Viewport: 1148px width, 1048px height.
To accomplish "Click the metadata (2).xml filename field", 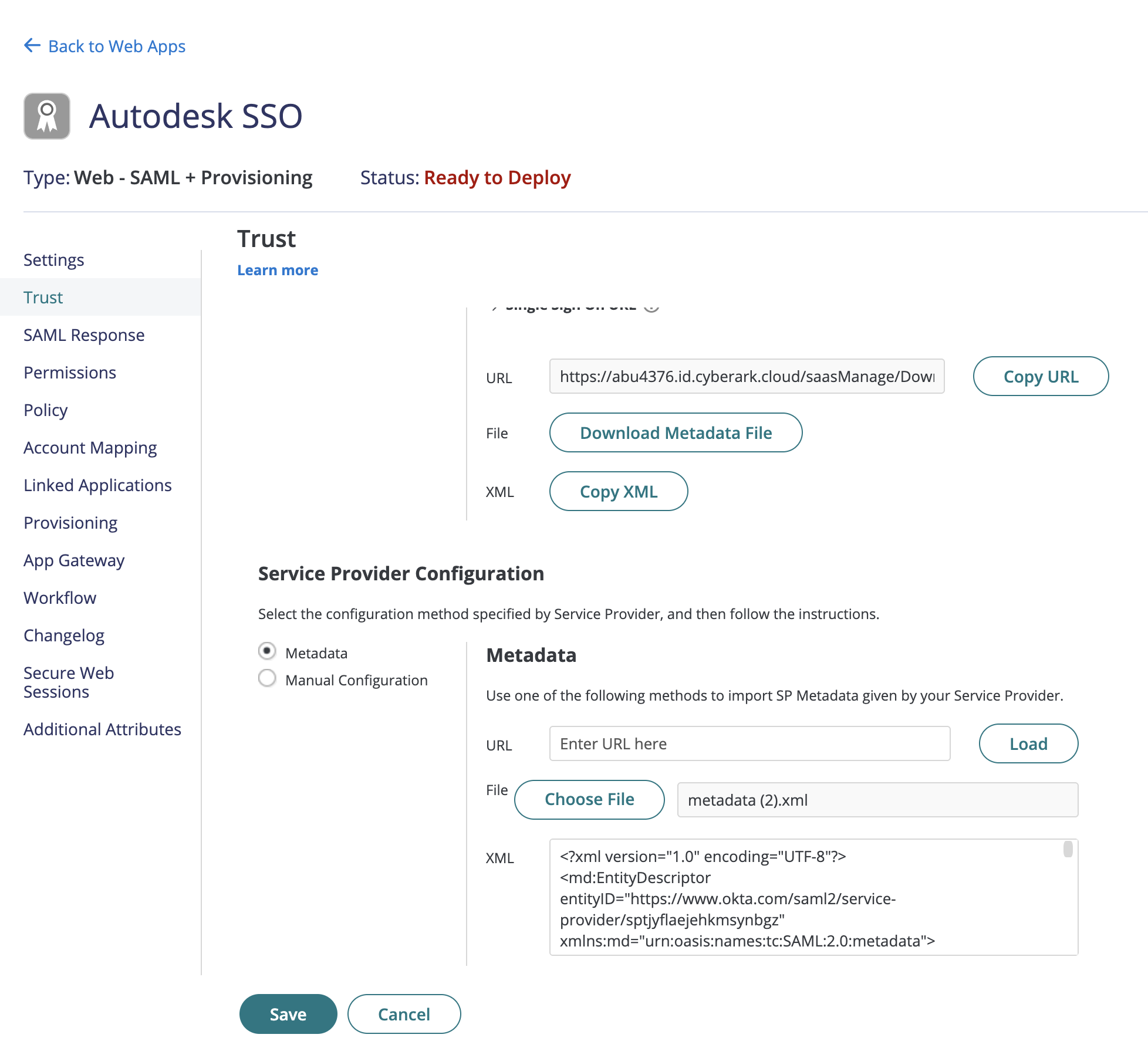I will point(877,800).
